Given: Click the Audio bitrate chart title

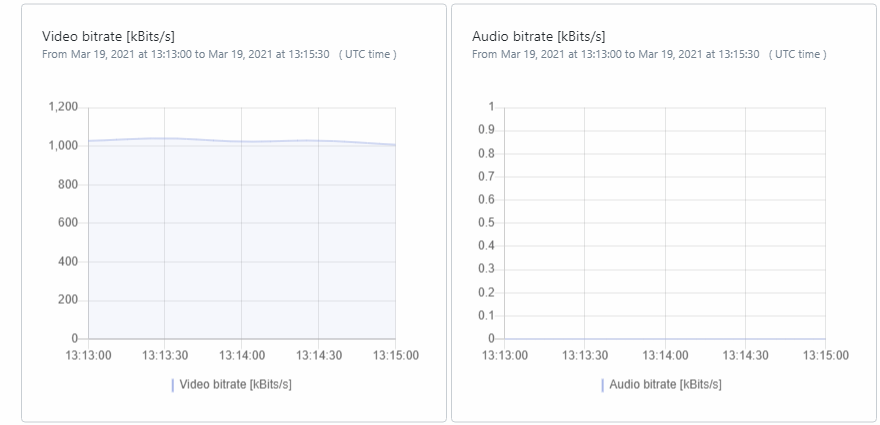Looking at the screenshot, I should pos(539,36).
